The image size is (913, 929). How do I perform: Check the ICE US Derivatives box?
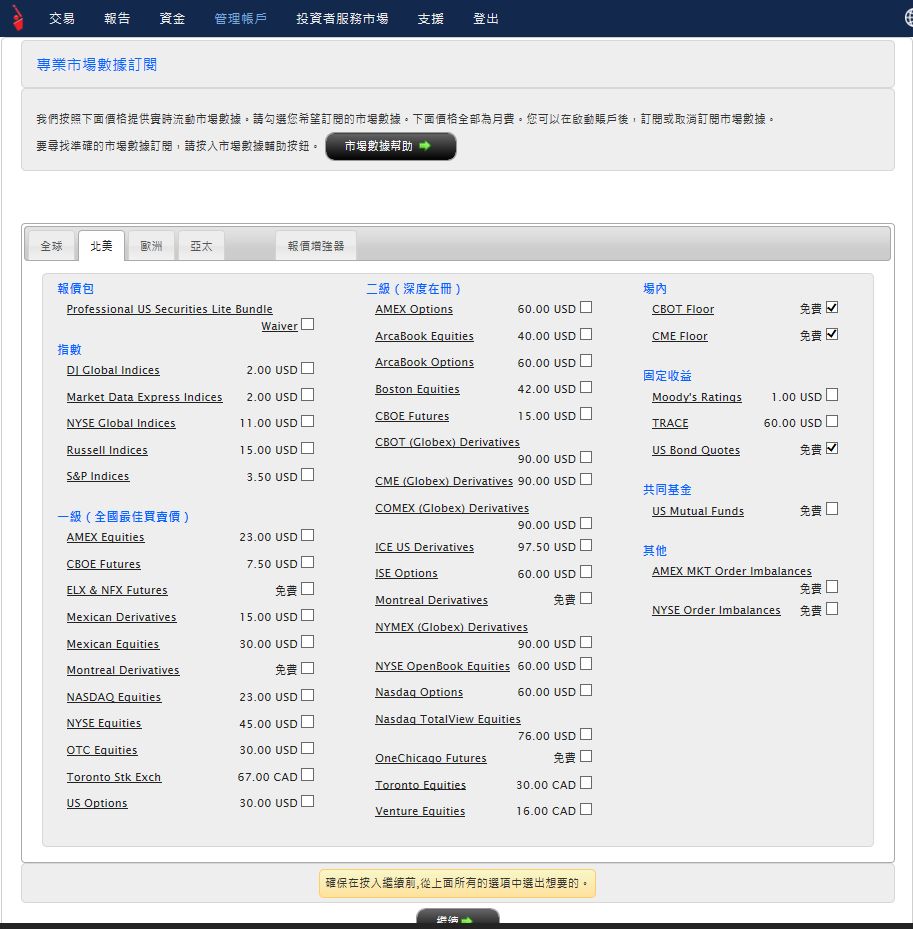pyautogui.click(x=586, y=545)
